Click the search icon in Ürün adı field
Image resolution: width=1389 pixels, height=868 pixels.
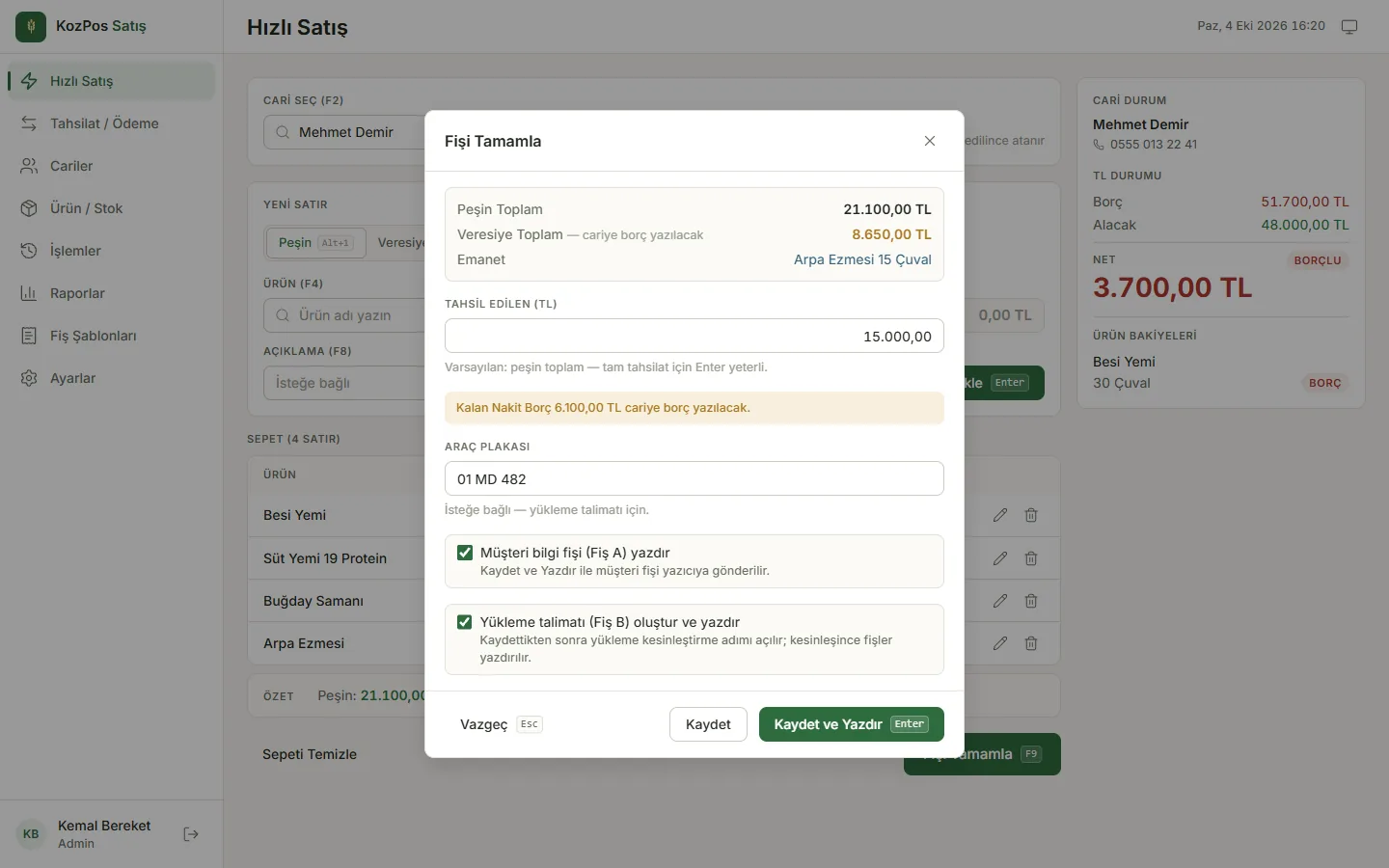click(x=283, y=315)
